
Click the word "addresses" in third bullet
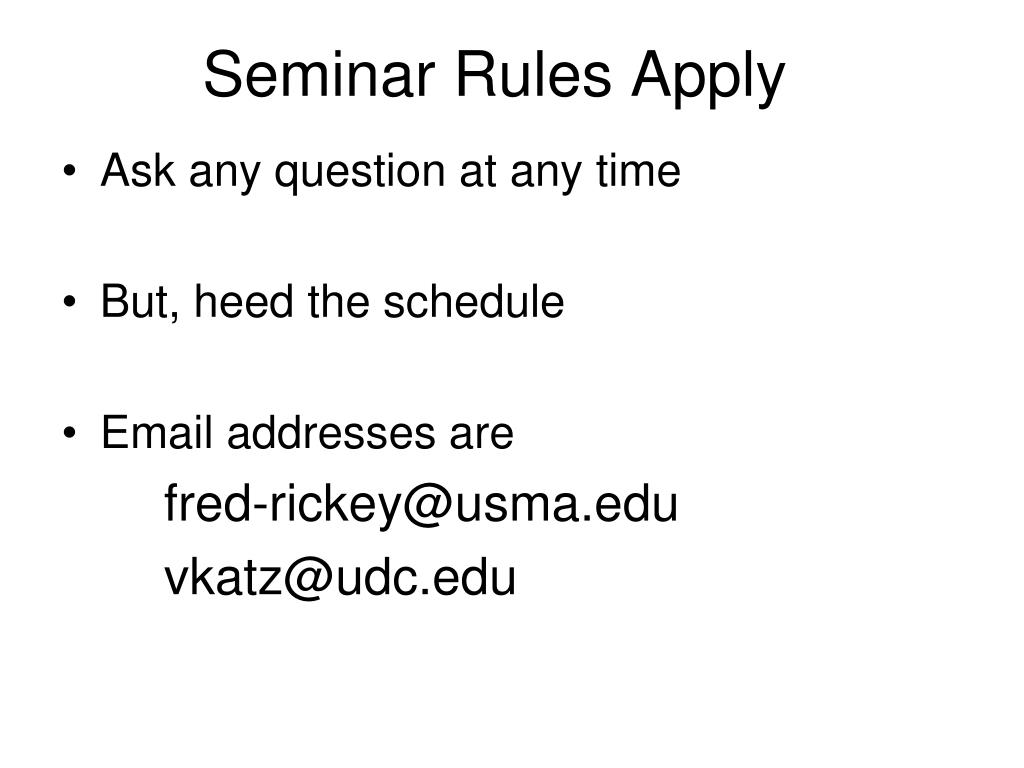330,432
